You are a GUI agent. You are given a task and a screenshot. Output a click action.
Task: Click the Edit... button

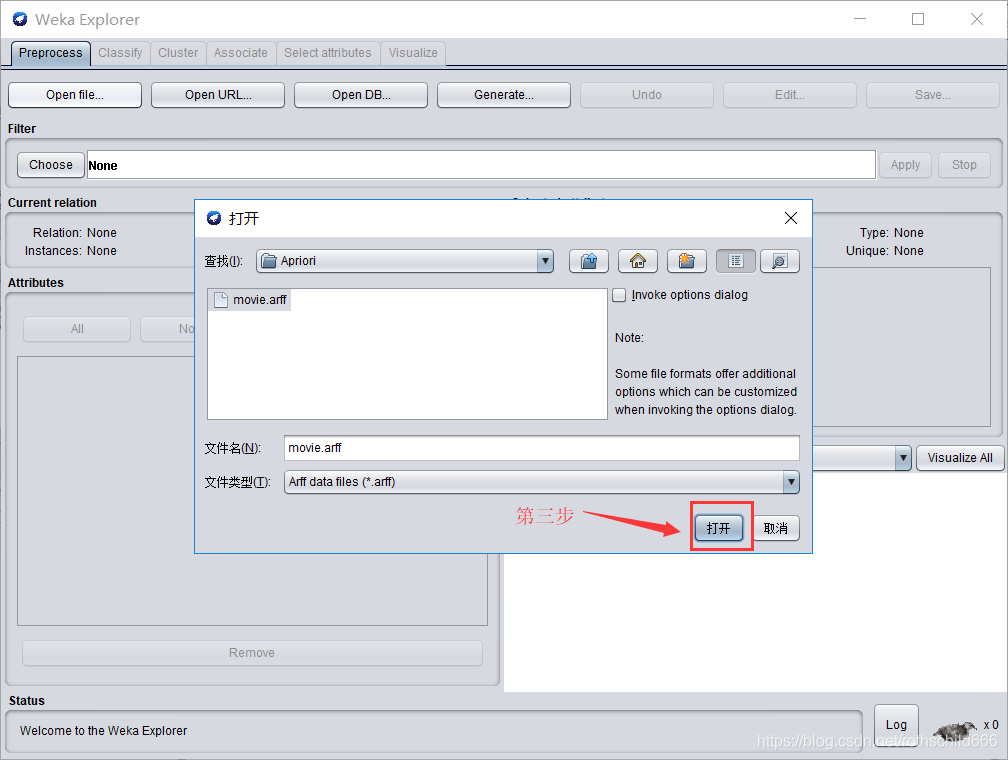click(789, 95)
